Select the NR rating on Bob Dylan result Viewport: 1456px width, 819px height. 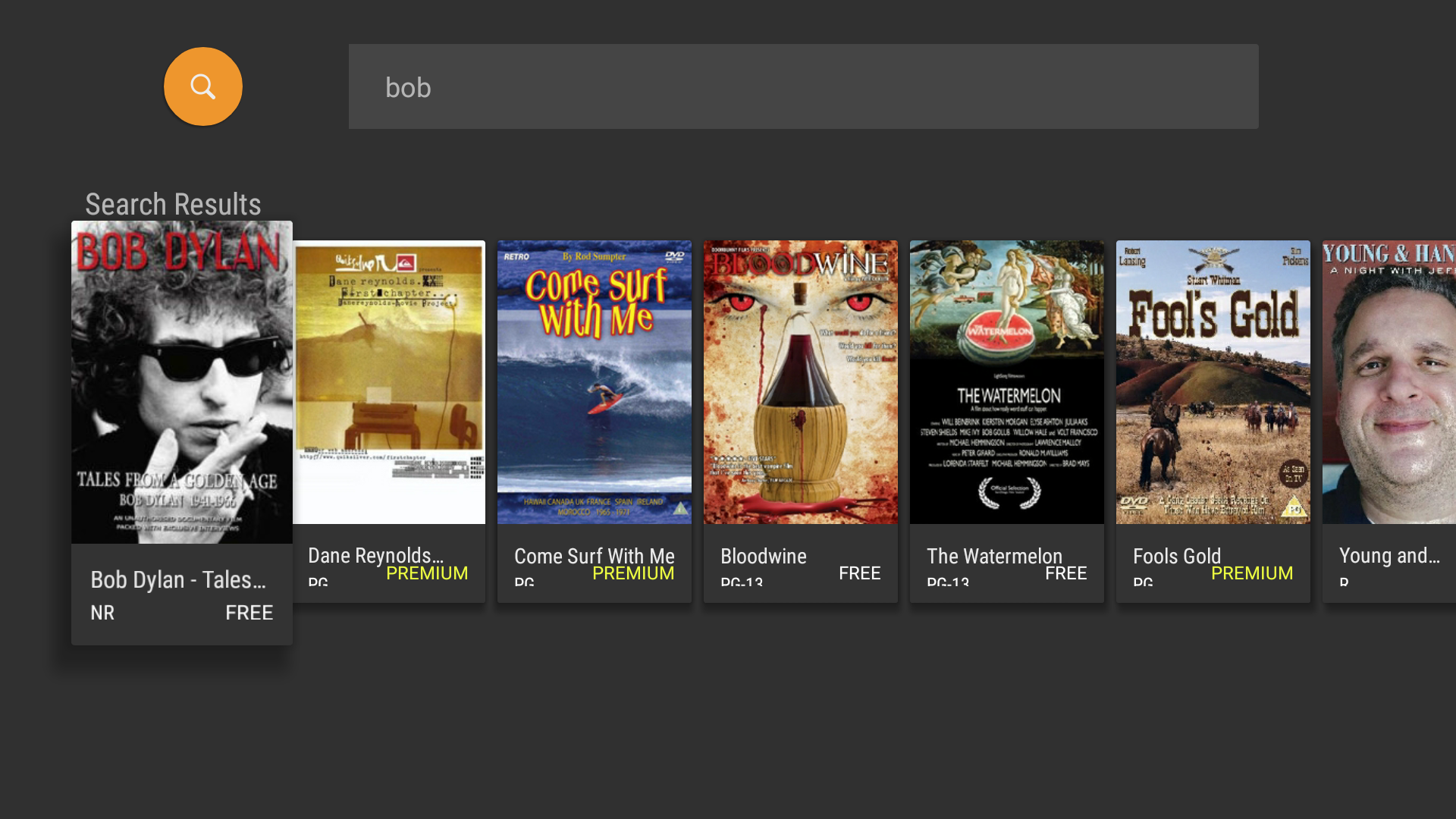(102, 612)
